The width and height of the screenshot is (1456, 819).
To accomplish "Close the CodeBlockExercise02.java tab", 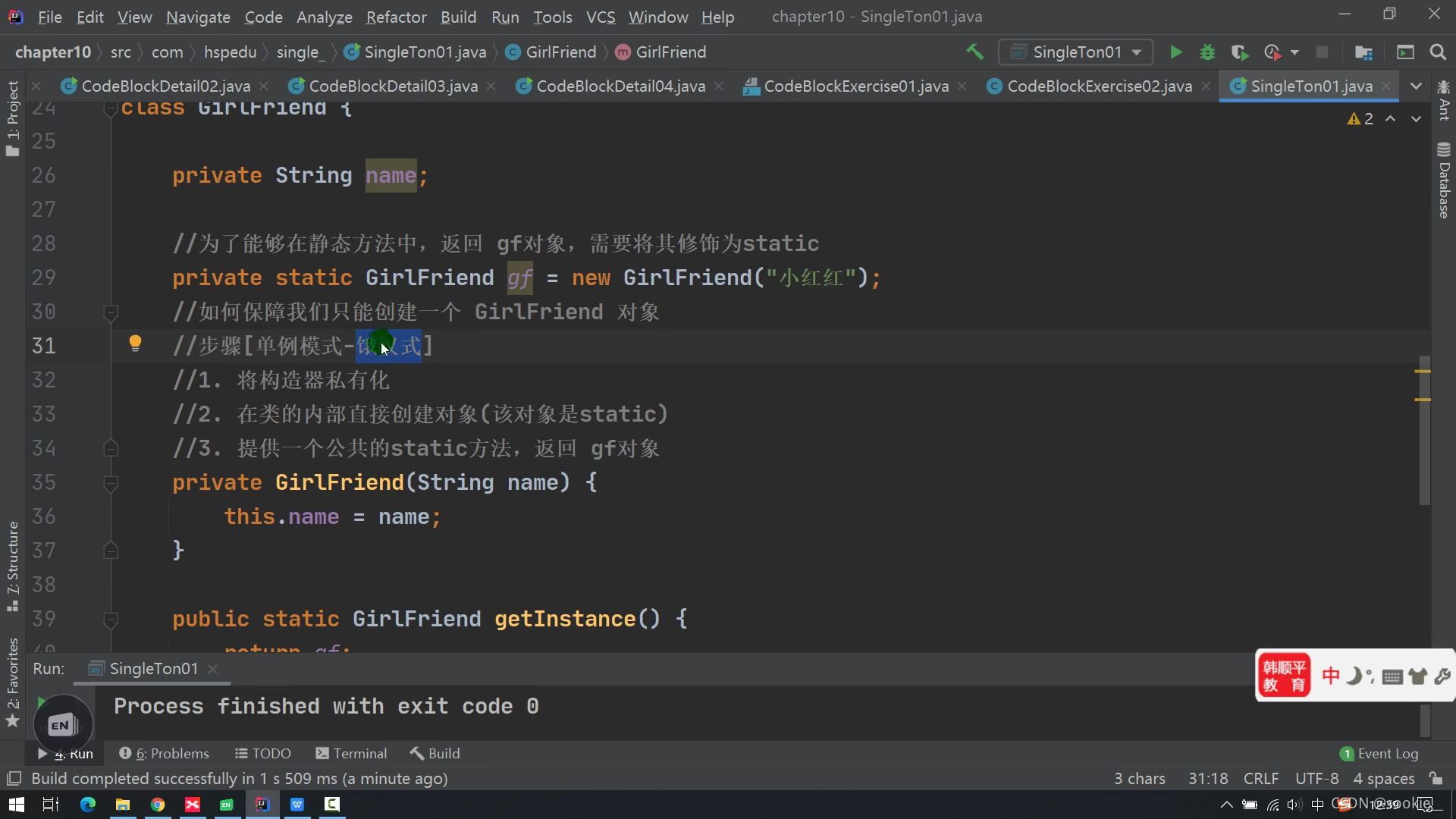I will (1206, 86).
